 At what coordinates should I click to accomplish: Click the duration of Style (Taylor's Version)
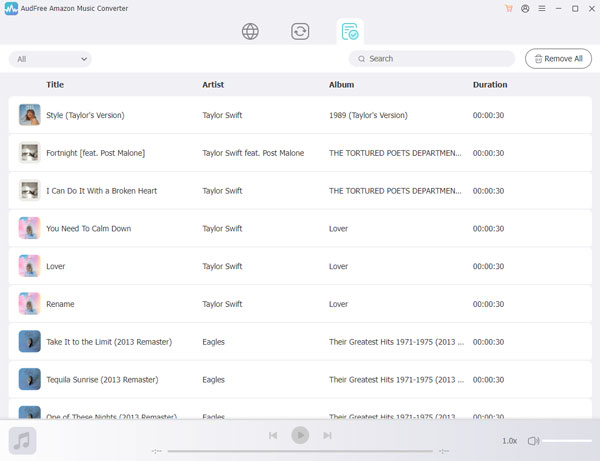[x=488, y=115]
